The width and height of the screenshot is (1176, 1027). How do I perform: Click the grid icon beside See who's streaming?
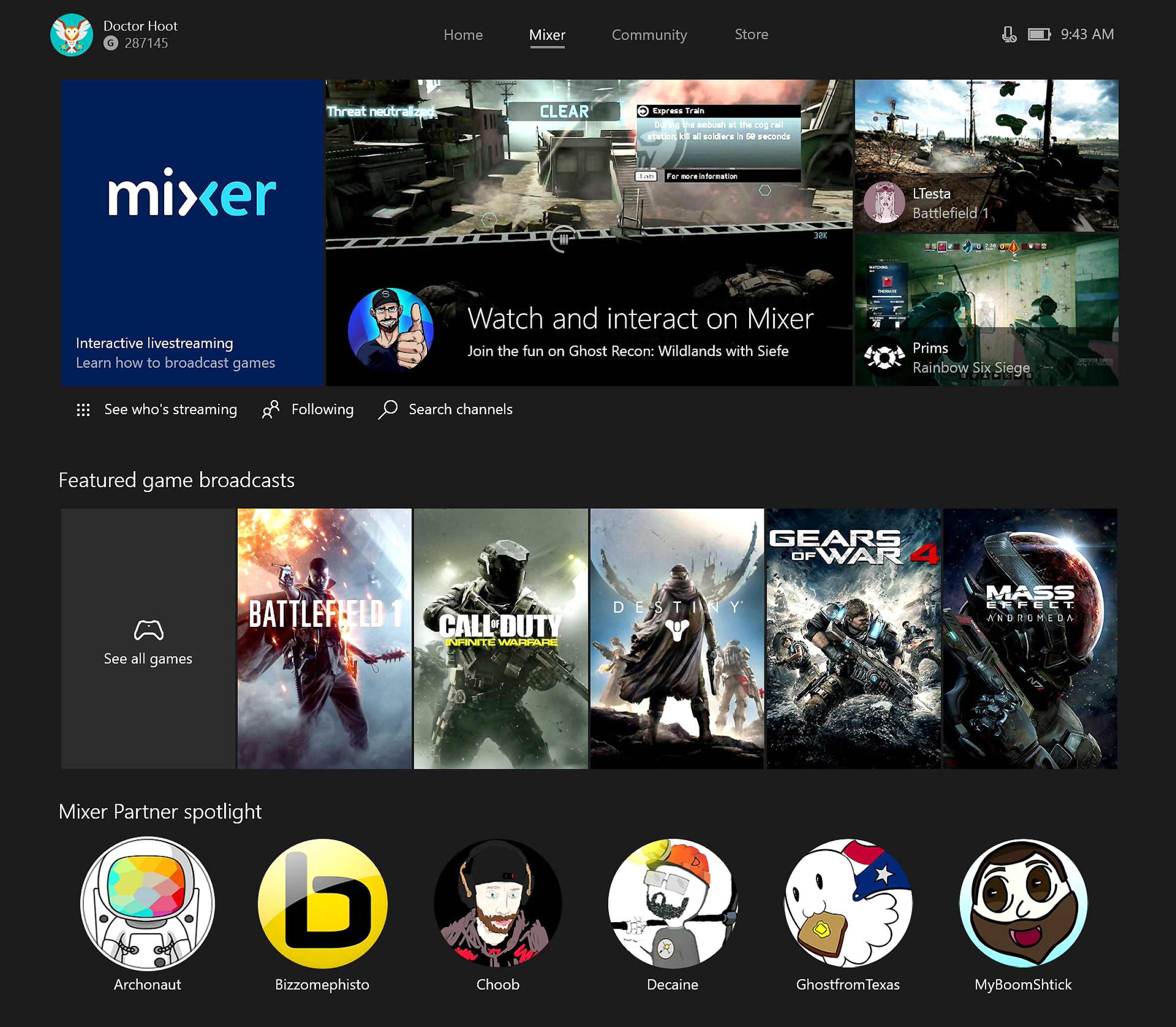83,410
